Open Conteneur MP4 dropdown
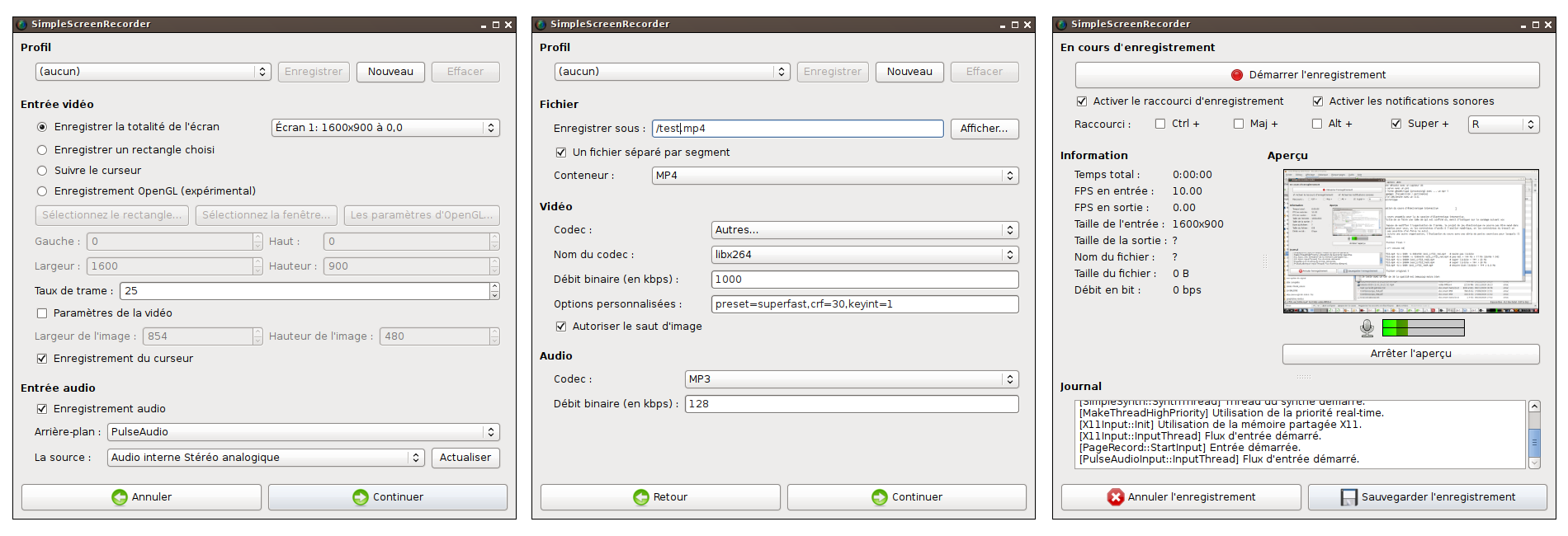The height and width of the screenshot is (536, 1568). click(x=835, y=176)
